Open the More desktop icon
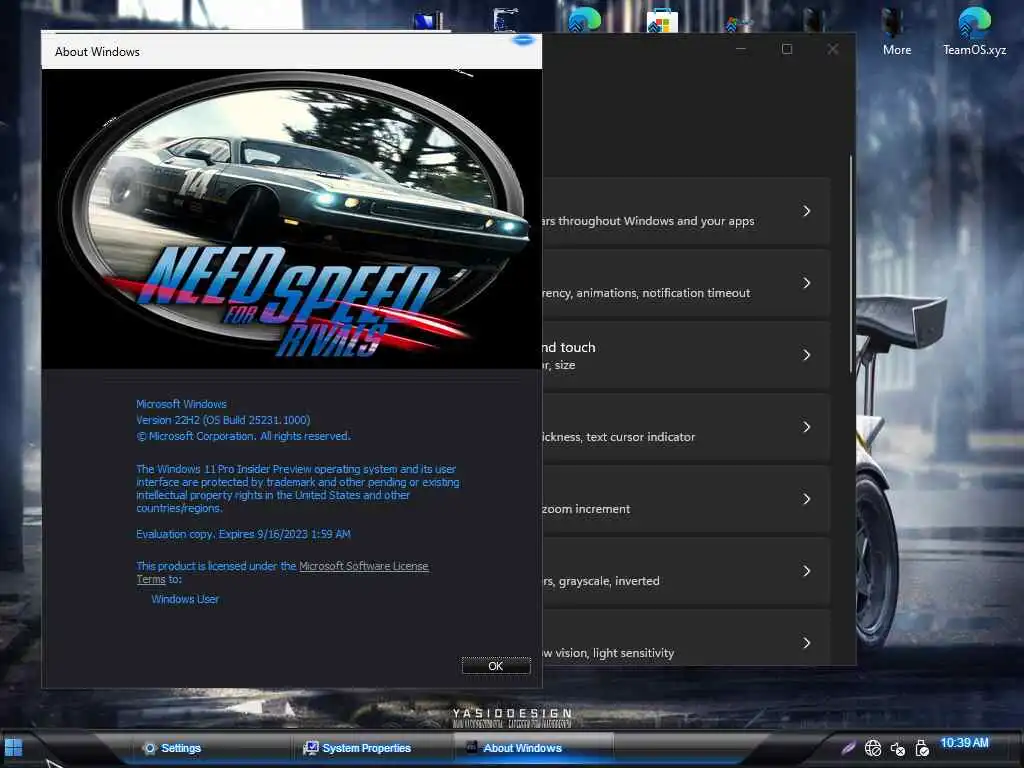This screenshot has width=1024, height=768. [897, 31]
